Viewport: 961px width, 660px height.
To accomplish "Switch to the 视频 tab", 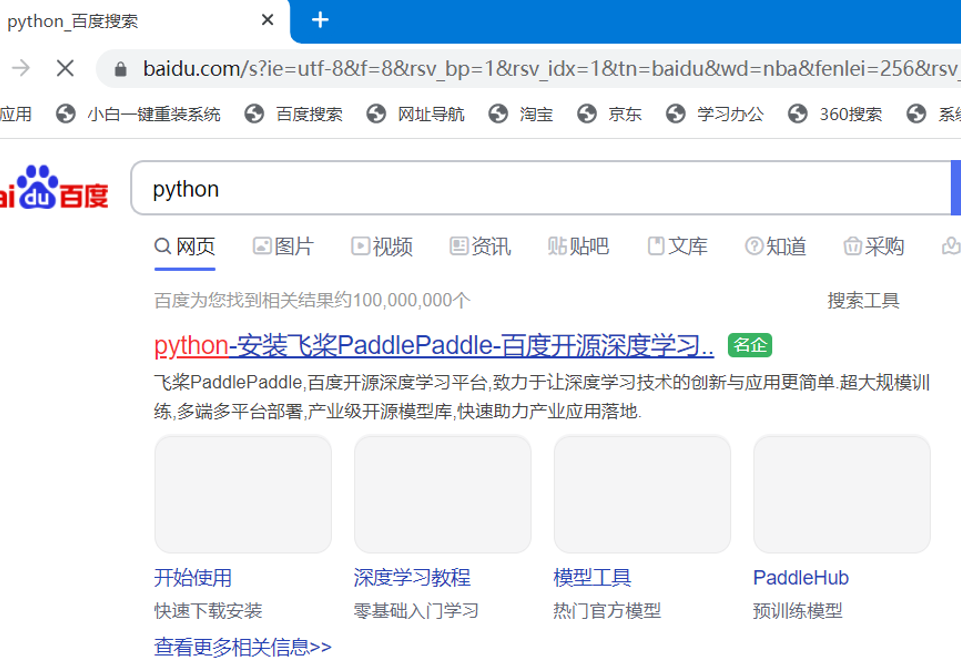I will (382, 246).
